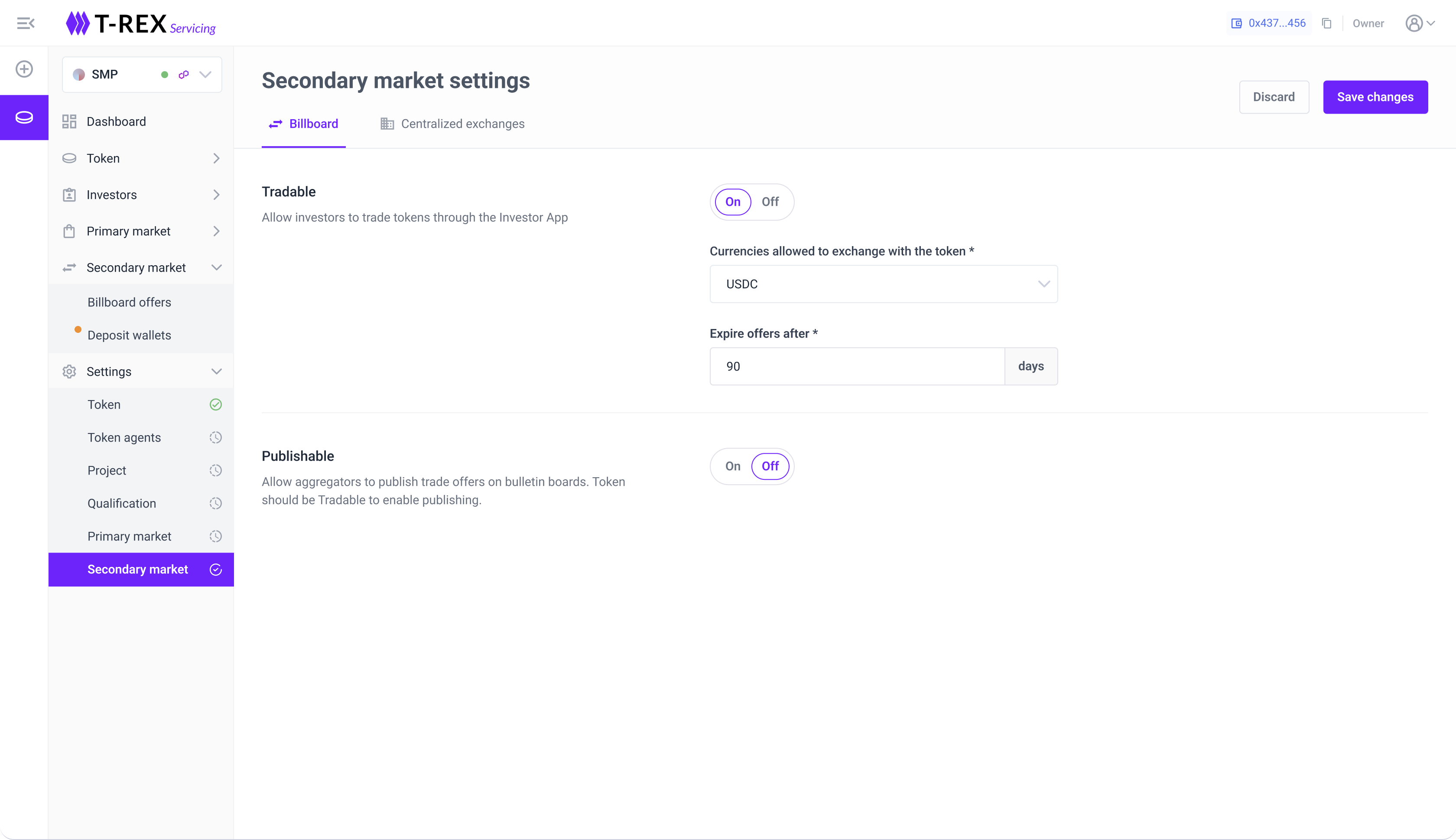Click the Off option under Publishable

(770, 466)
